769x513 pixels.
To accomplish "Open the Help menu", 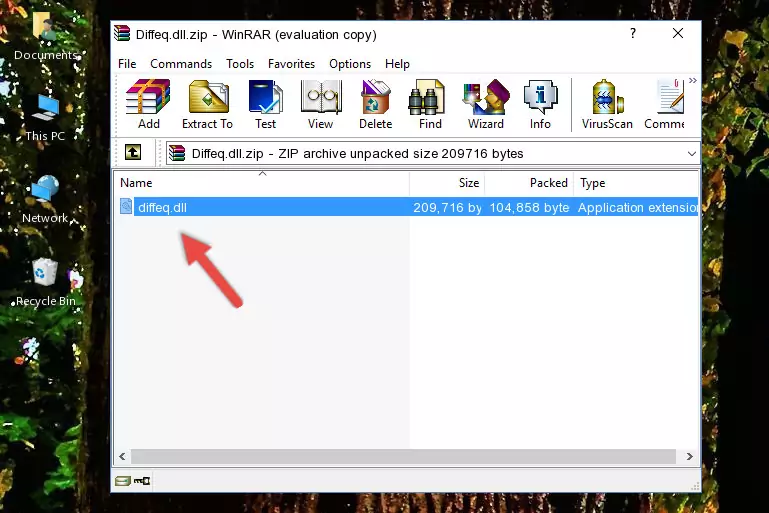I will coord(397,64).
